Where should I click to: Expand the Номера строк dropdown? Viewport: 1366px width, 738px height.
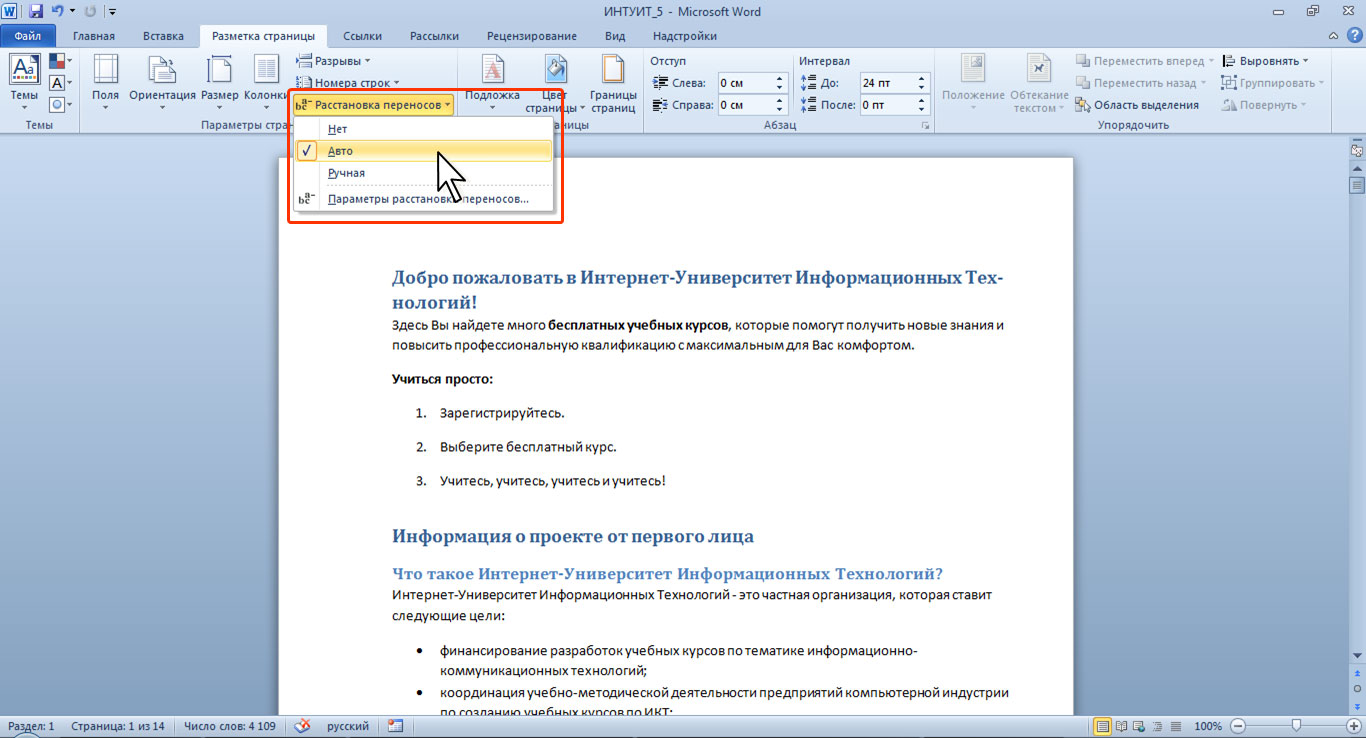tap(348, 83)
